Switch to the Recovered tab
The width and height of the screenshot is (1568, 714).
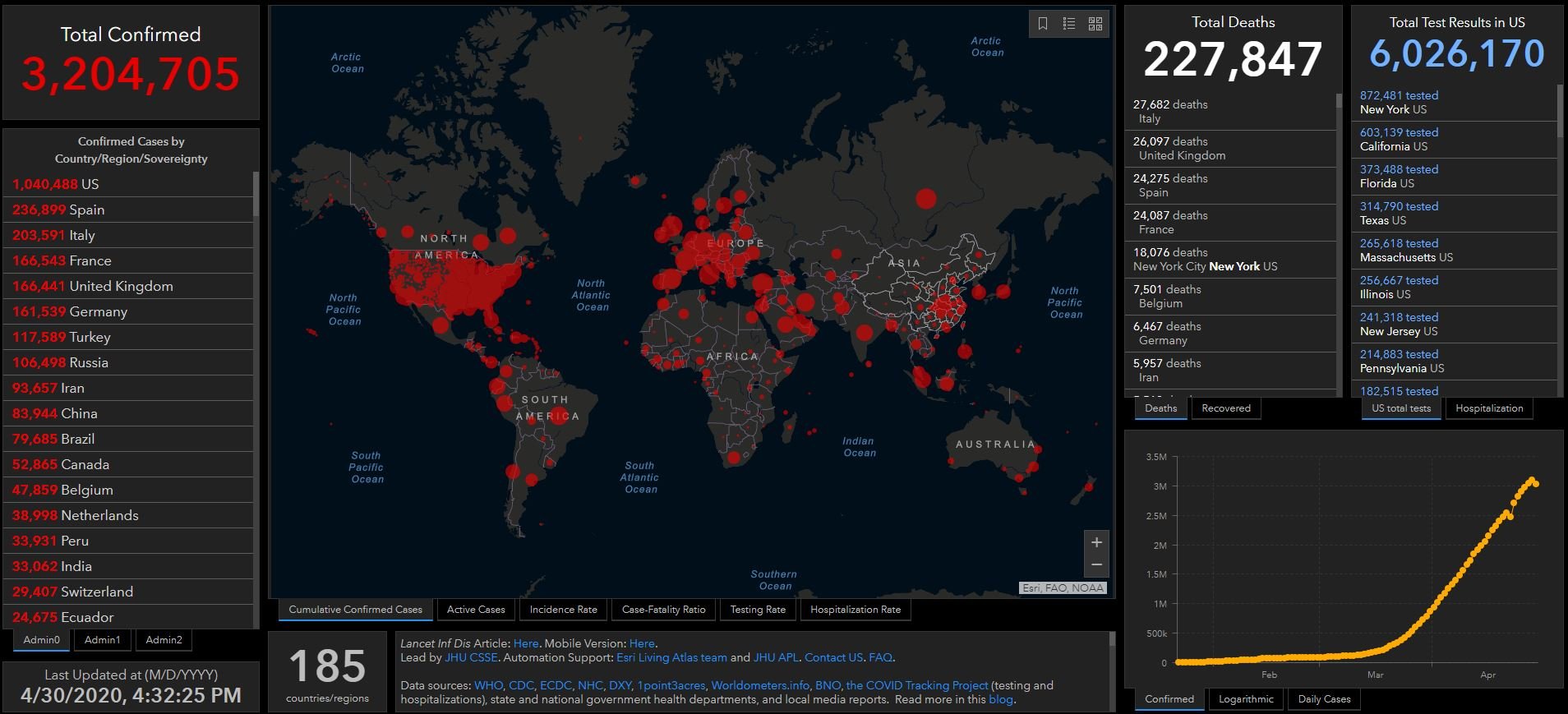[x=1225, y=408]
